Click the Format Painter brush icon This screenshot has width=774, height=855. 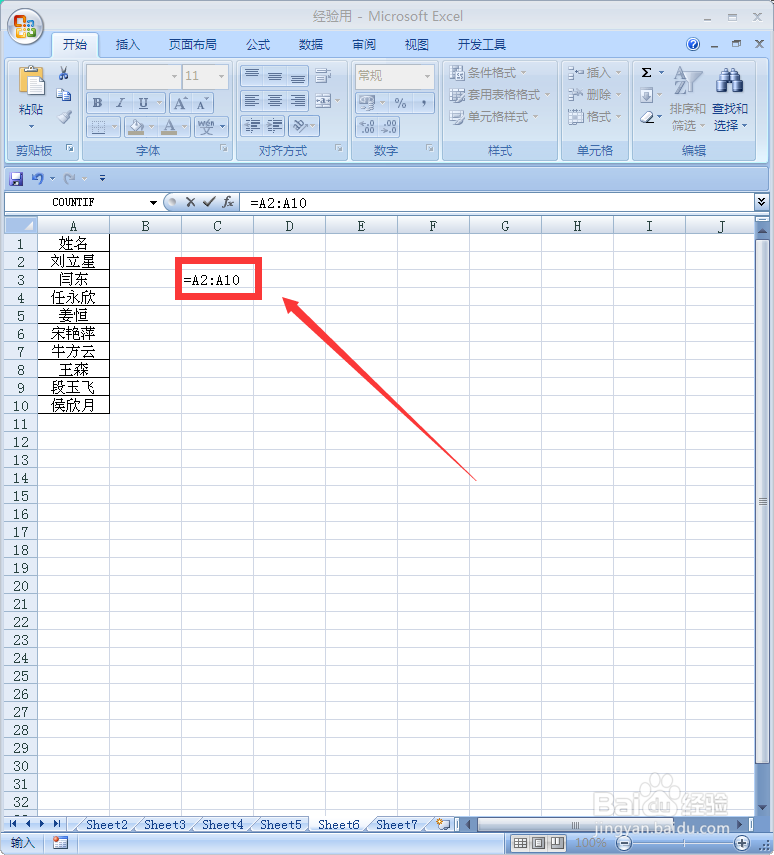click(64, 117)
